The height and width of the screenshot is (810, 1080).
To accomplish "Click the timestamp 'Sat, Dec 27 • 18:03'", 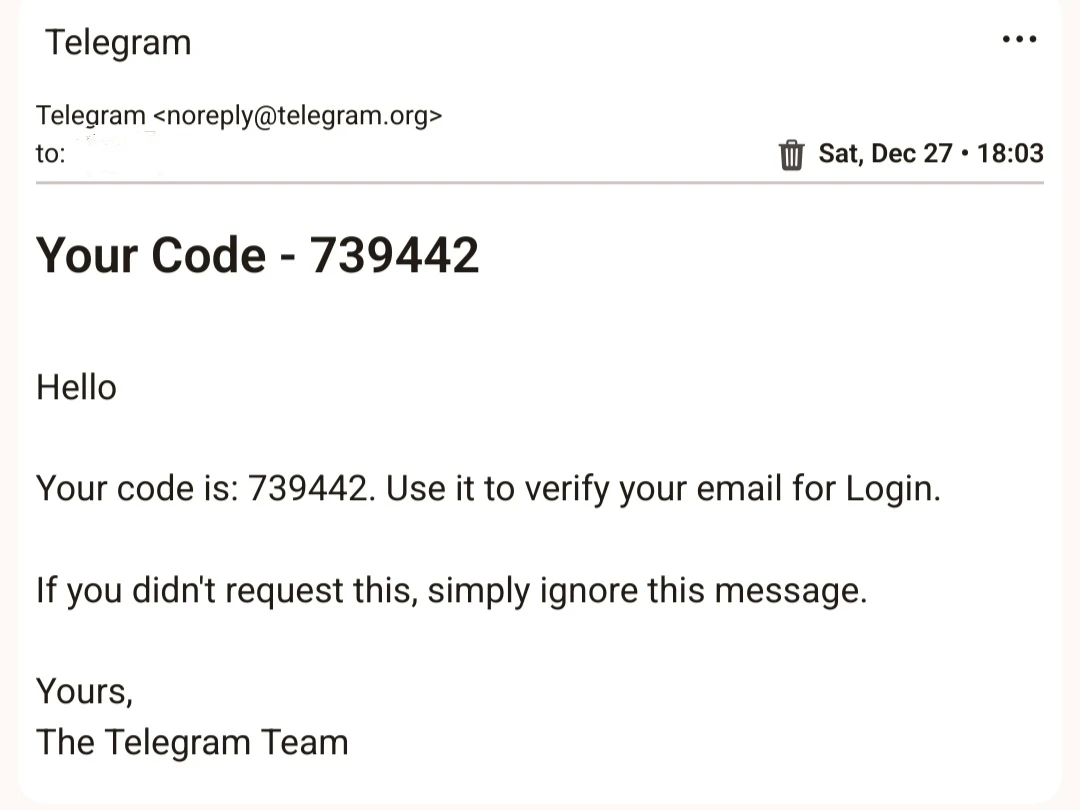I will point(930,153).
